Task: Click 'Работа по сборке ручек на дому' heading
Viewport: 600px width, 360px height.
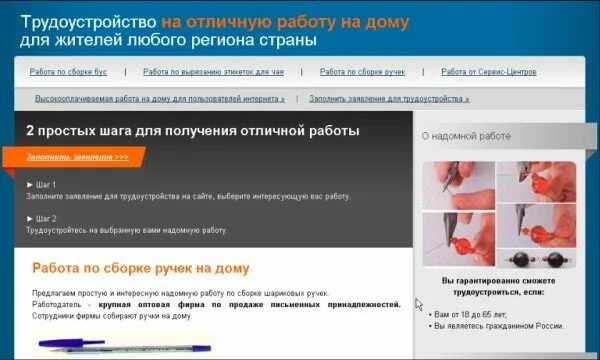Action: 140,268
